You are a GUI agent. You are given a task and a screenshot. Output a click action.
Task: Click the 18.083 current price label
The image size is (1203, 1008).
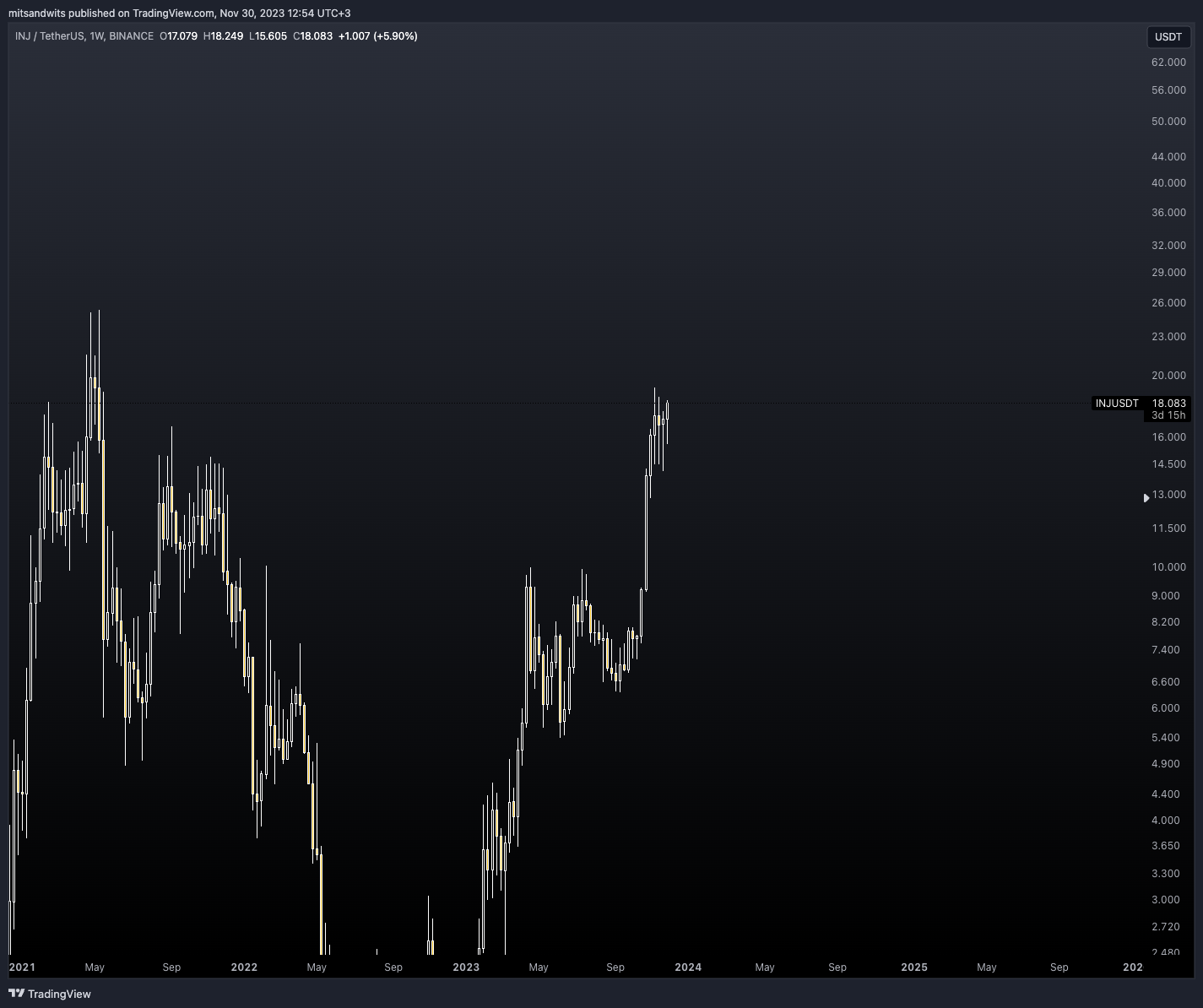(1168, 404)
